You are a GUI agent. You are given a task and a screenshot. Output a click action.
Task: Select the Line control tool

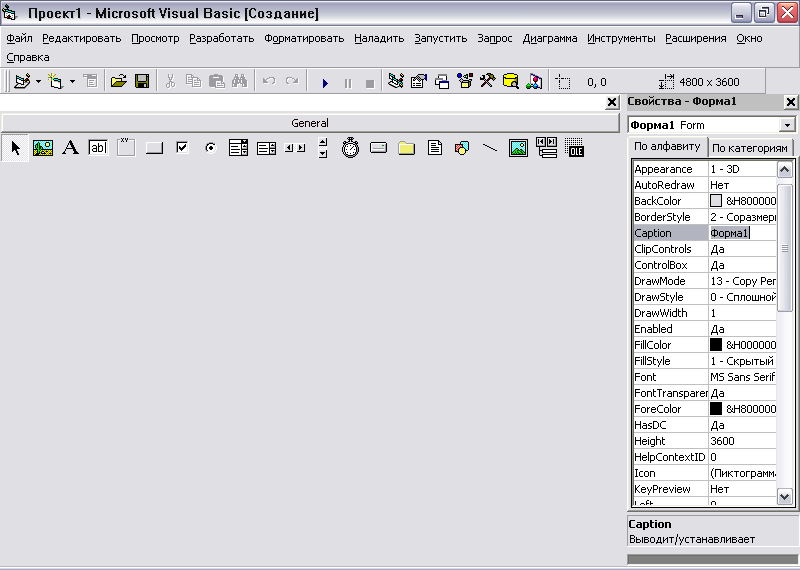490,148
